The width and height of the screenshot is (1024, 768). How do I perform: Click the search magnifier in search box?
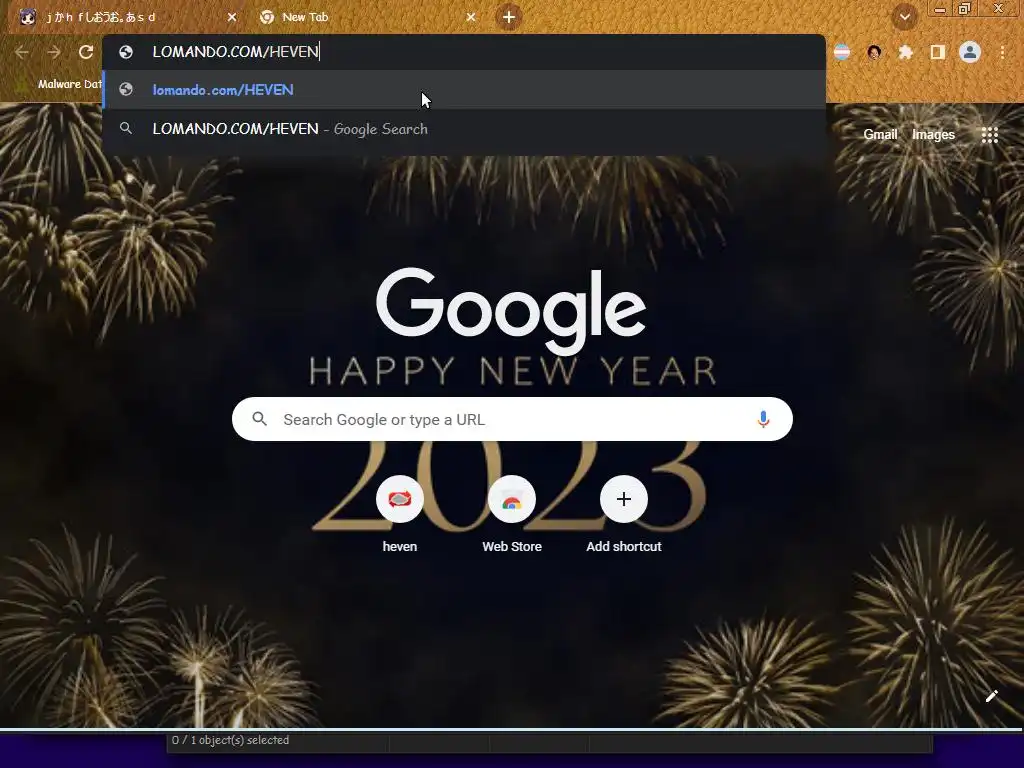259,419
